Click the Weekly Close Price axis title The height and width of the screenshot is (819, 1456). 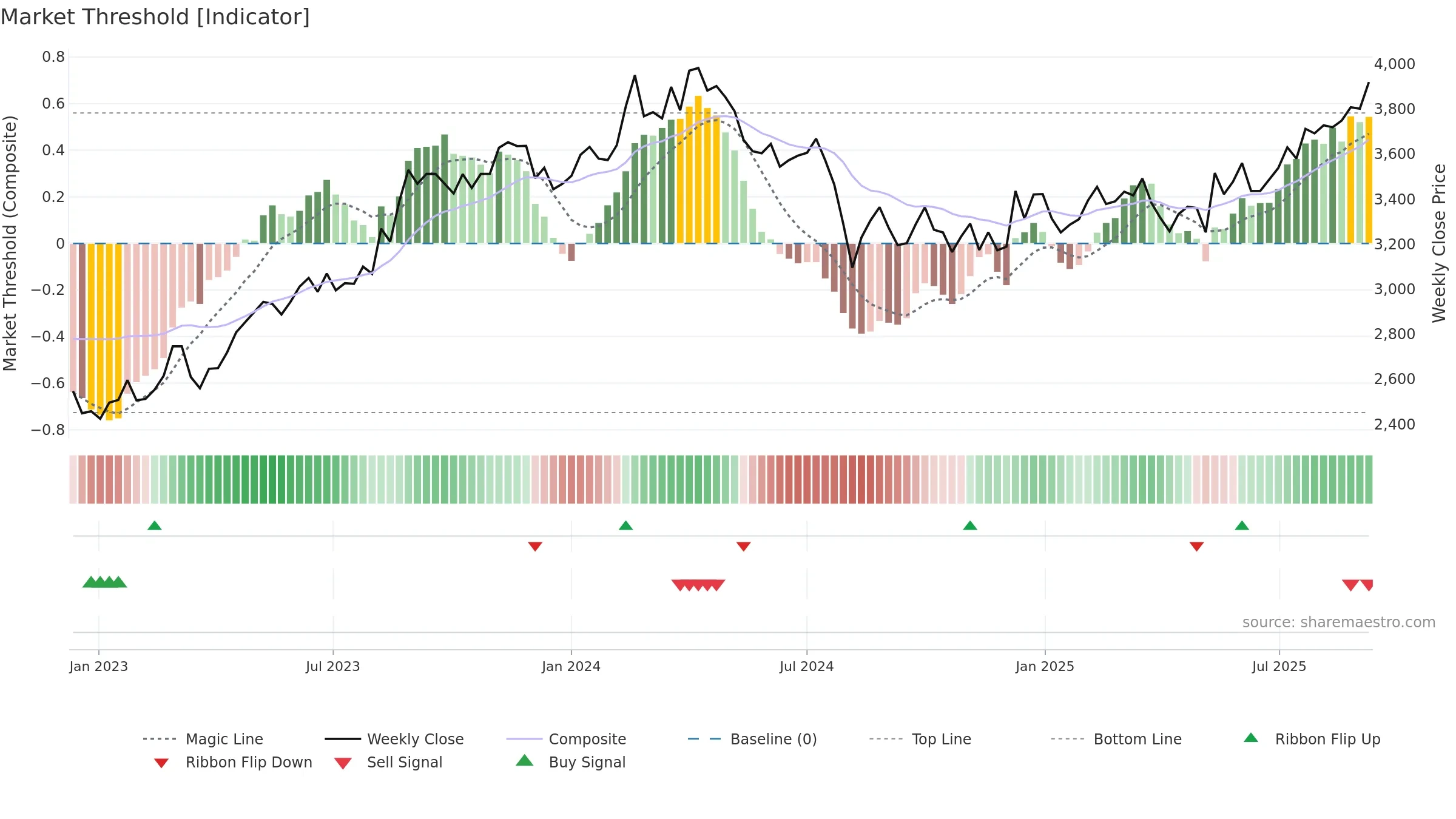tap(1439, 243)
